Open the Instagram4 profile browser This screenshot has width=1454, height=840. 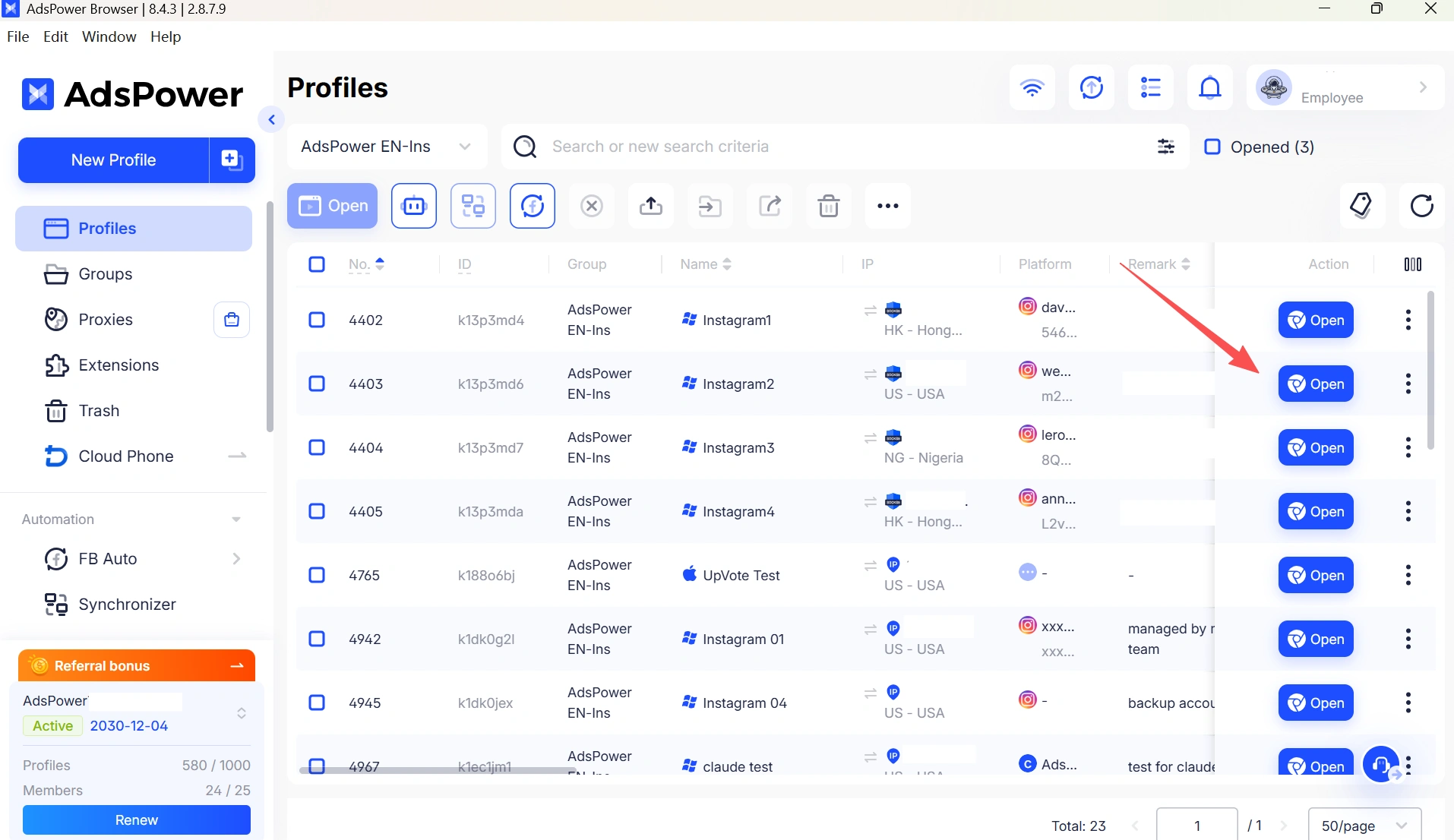pos(1316,511)
